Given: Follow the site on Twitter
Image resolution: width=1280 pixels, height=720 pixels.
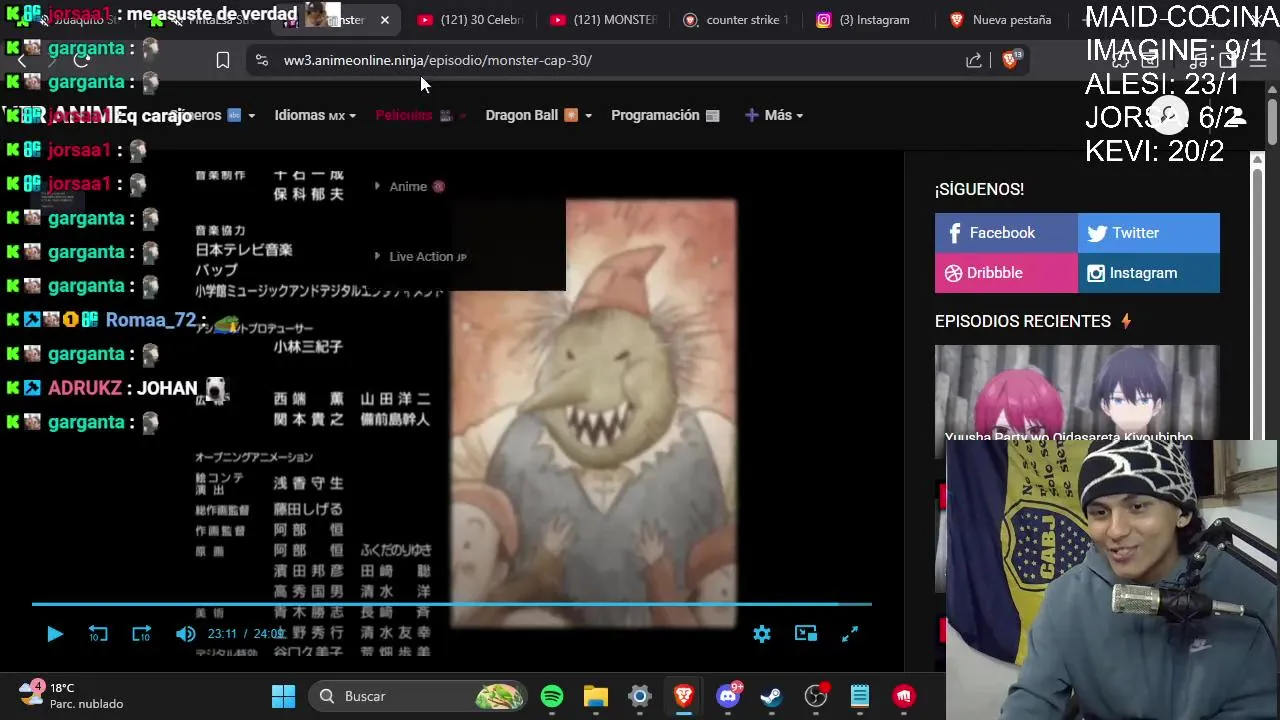Looking at the screenshot, I should pos(1149,233).
